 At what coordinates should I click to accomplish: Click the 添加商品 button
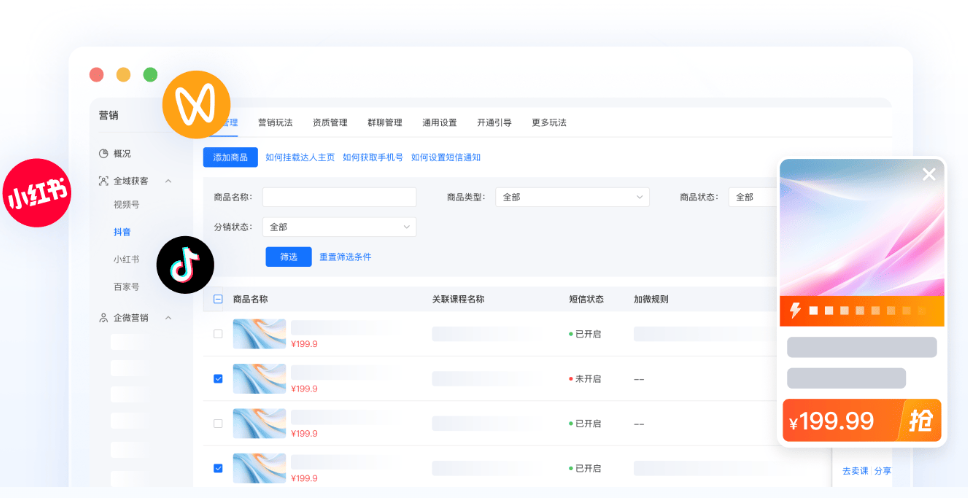point(230,157)
